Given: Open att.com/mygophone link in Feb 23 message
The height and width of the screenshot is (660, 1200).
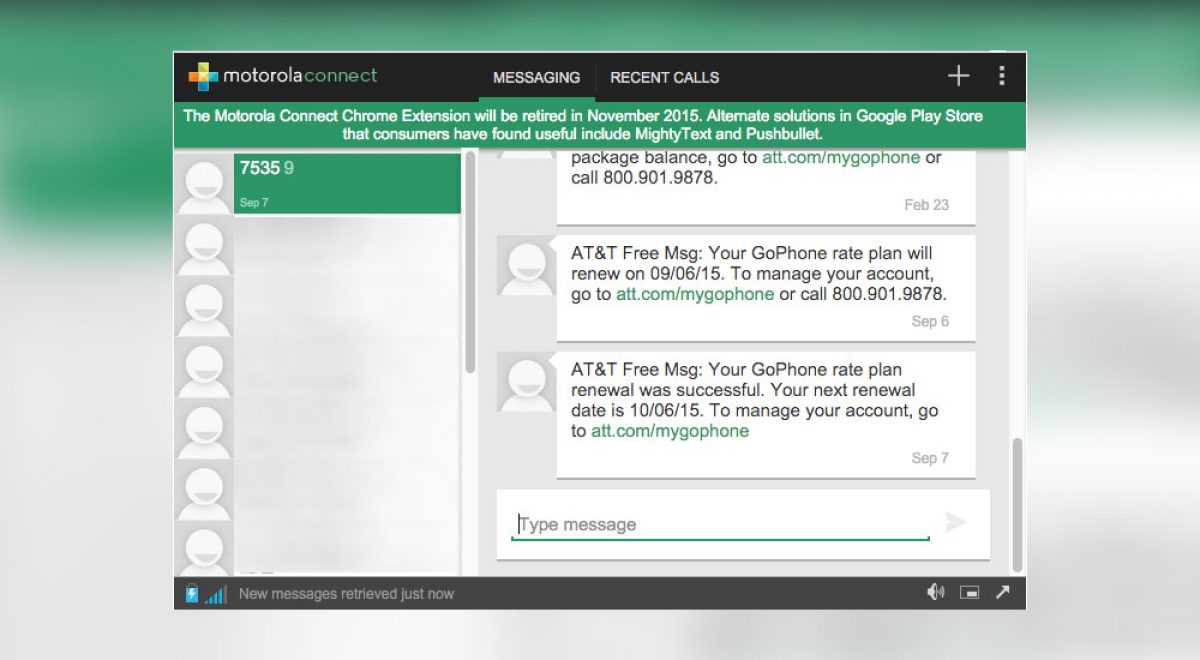Looking at the screenshot, I should (841, 157).
